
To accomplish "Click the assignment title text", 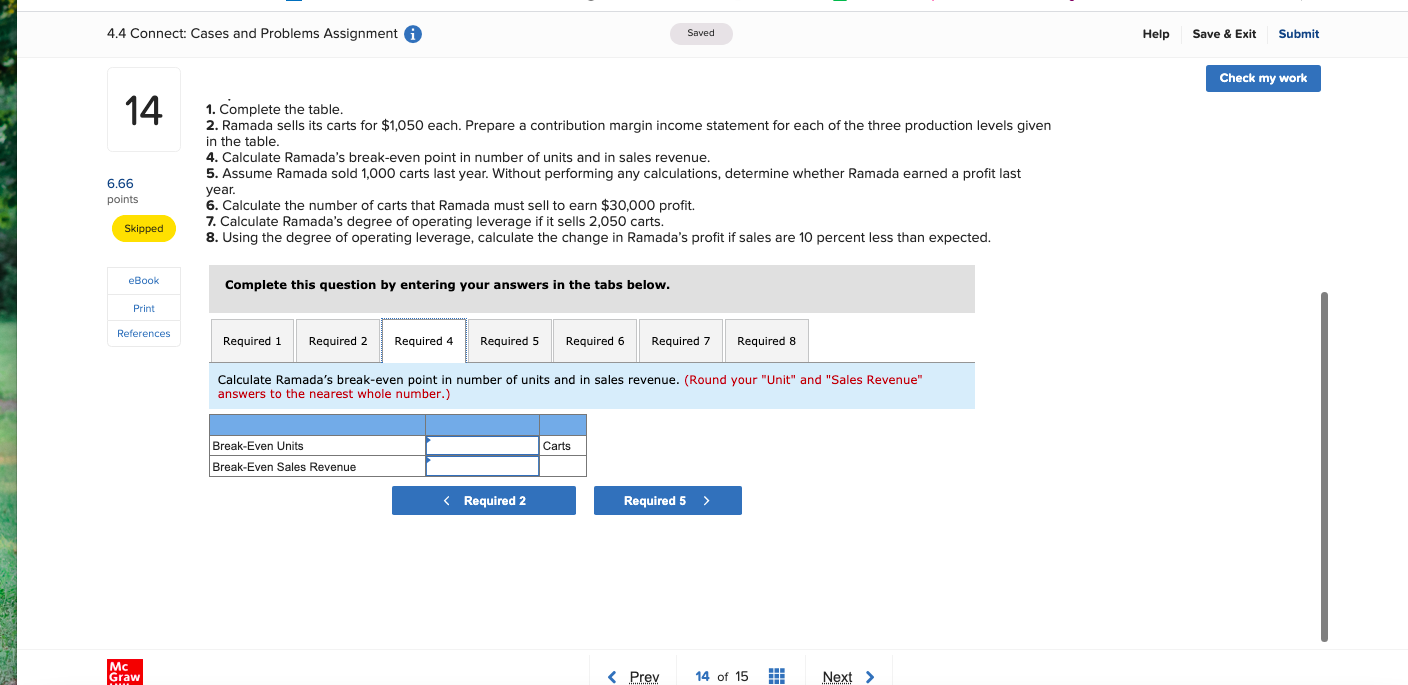I will coord(252,34).
